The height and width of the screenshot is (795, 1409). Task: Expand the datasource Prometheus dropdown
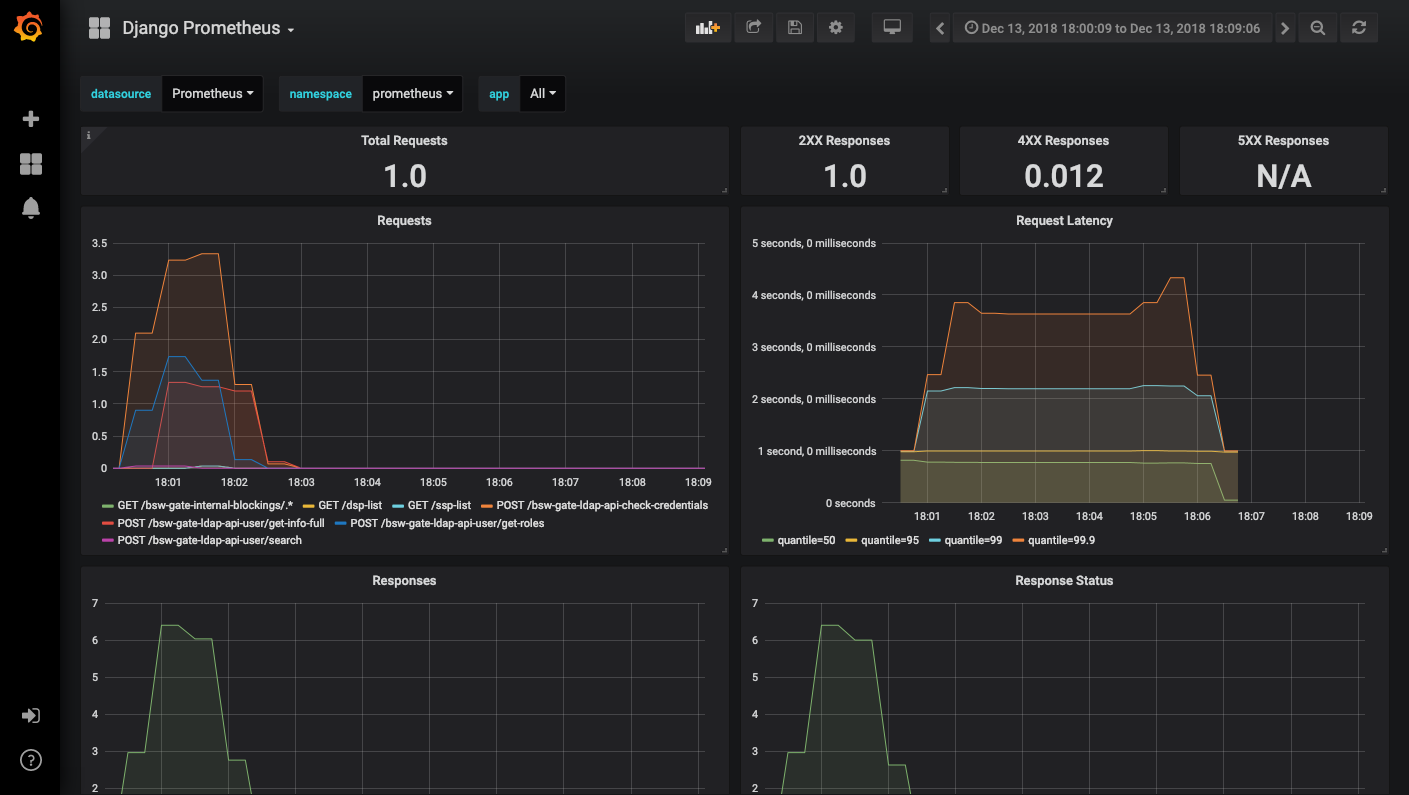212,94
